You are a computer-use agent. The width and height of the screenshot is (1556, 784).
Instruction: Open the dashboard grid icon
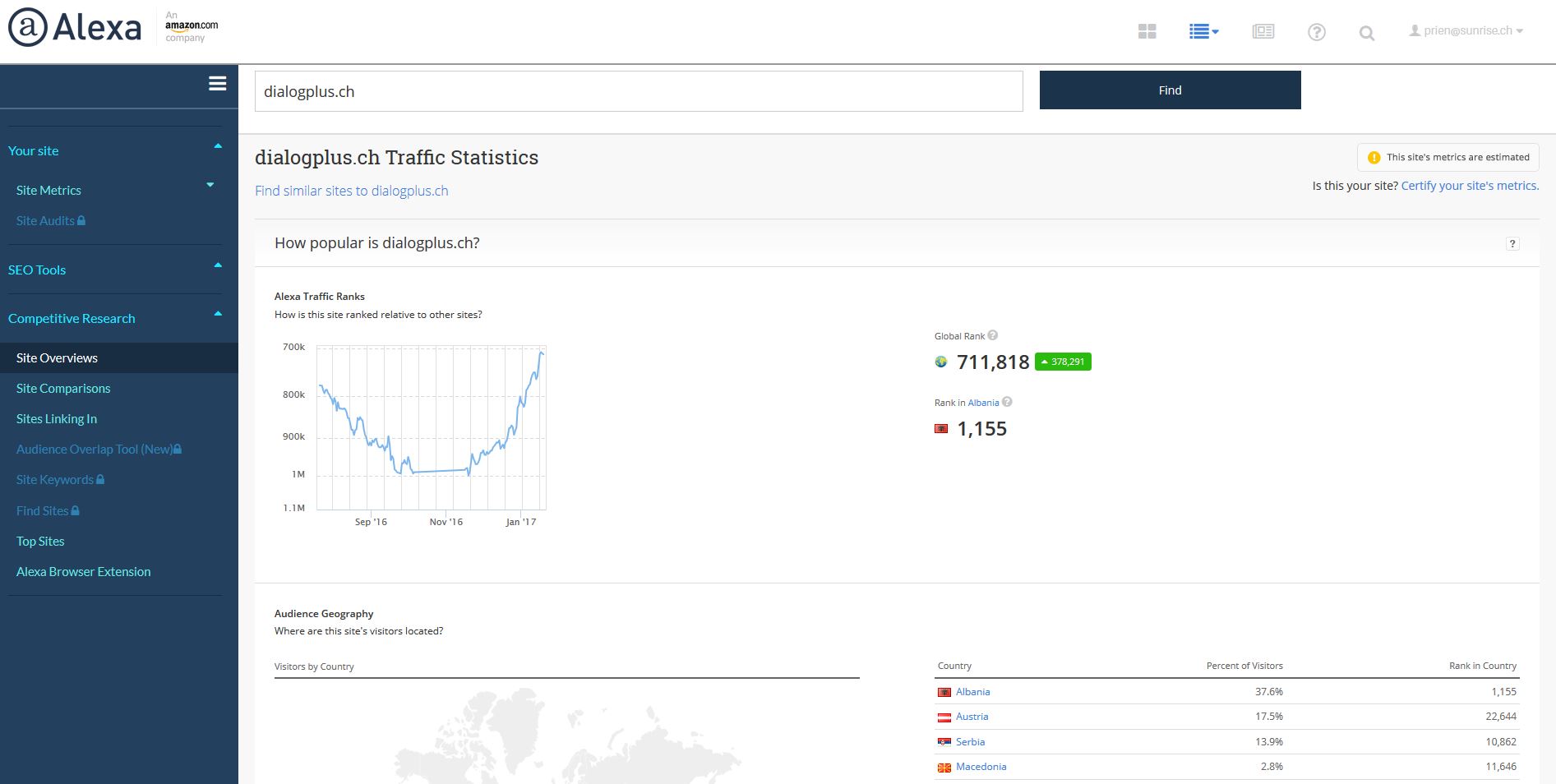tap(1147, 31)
